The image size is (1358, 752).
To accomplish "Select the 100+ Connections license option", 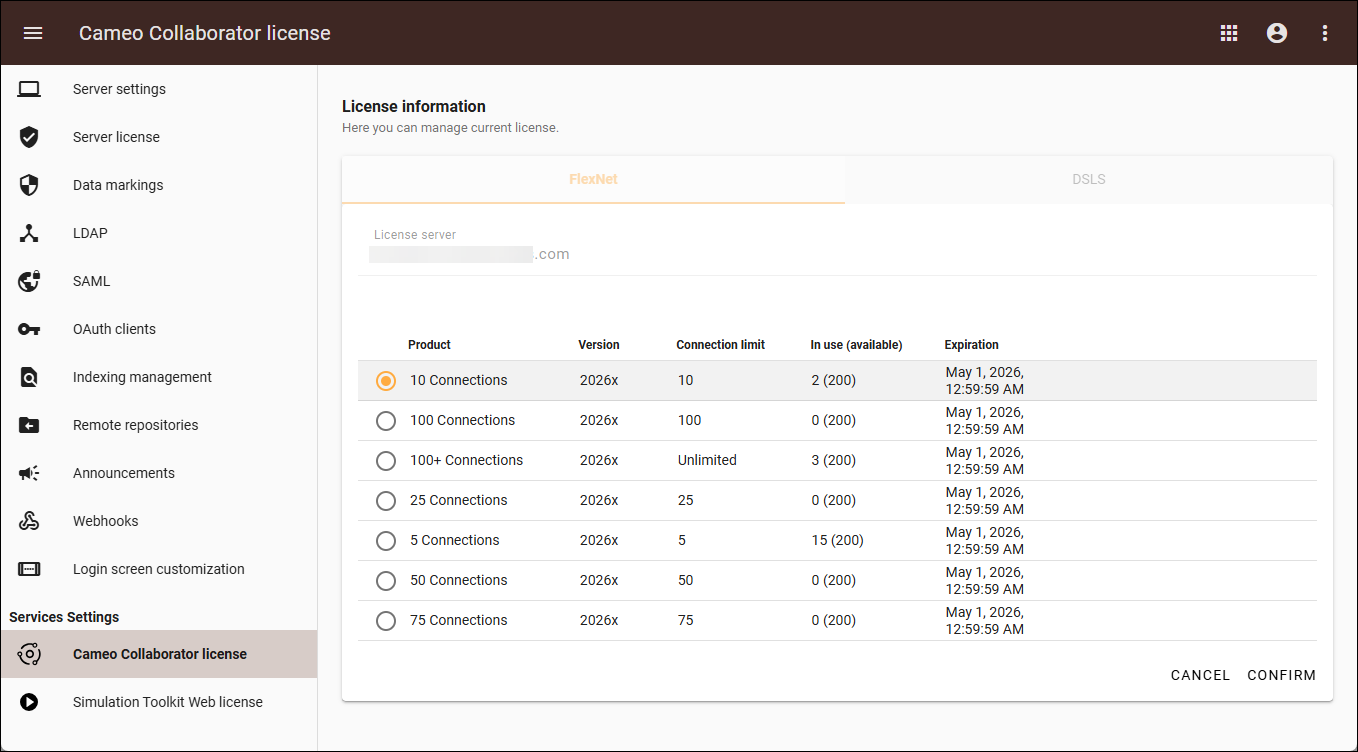I will [386, 461].
